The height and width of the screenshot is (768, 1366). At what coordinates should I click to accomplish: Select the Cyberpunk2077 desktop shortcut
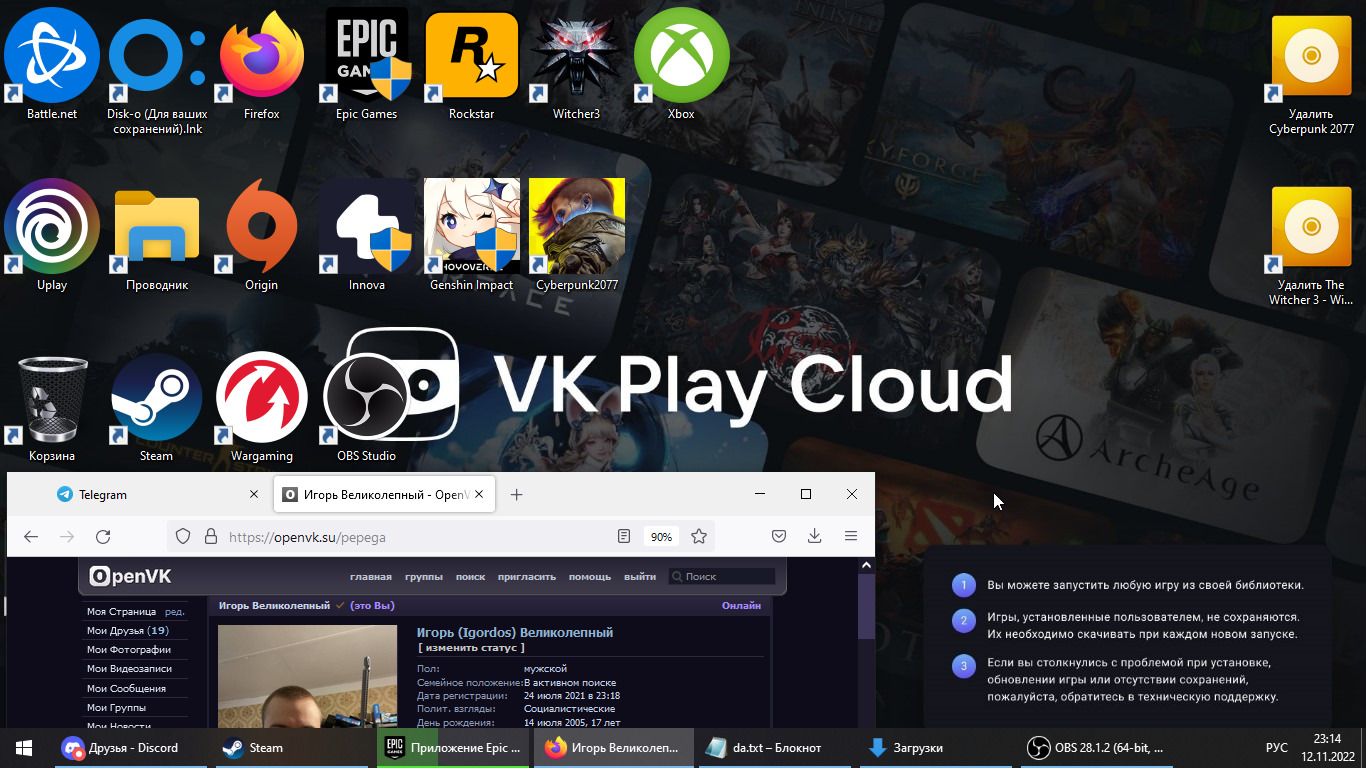(x=577, y=235)
